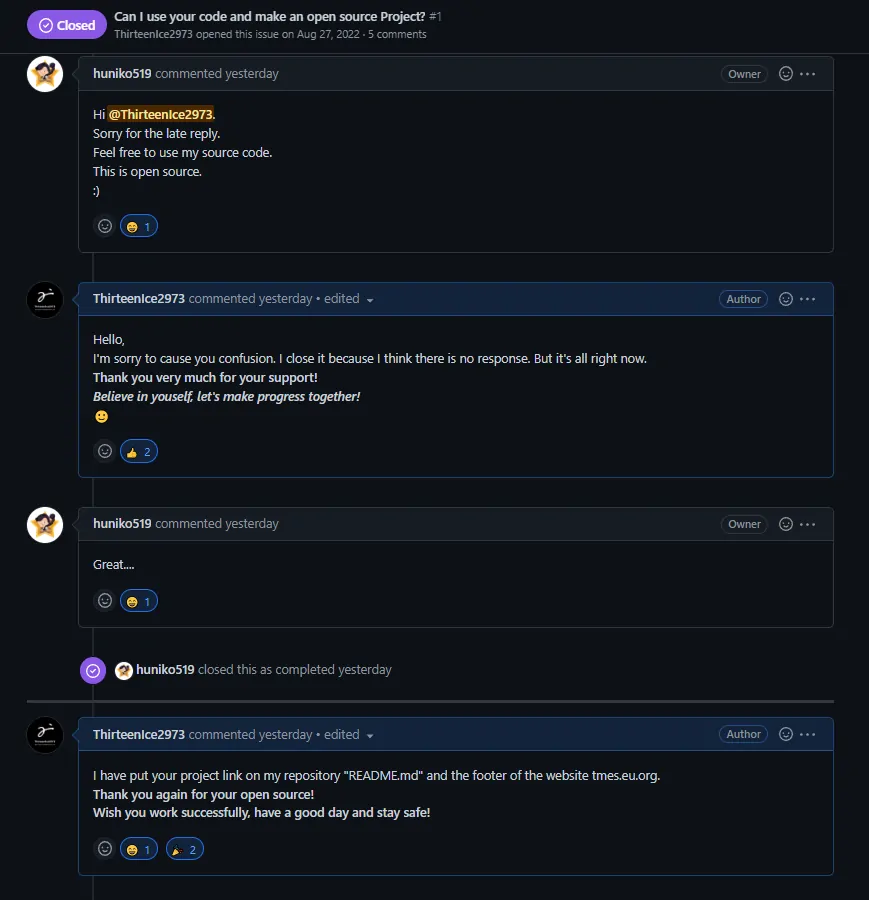Click the smiley reaction icon atop the "Hi @ThirteenIce2973" comment
869x900 pixels.
[x=786, y=74]
